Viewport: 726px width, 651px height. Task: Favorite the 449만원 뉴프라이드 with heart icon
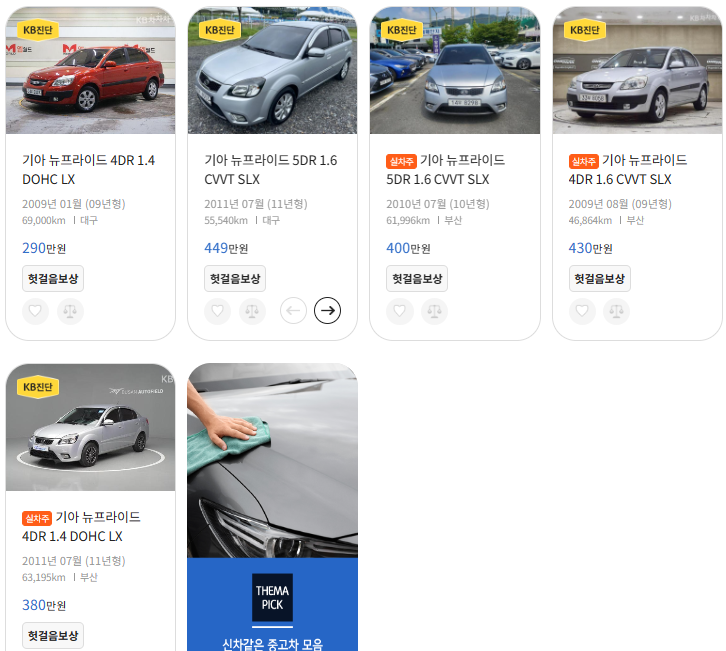click(x=218, y=311)
